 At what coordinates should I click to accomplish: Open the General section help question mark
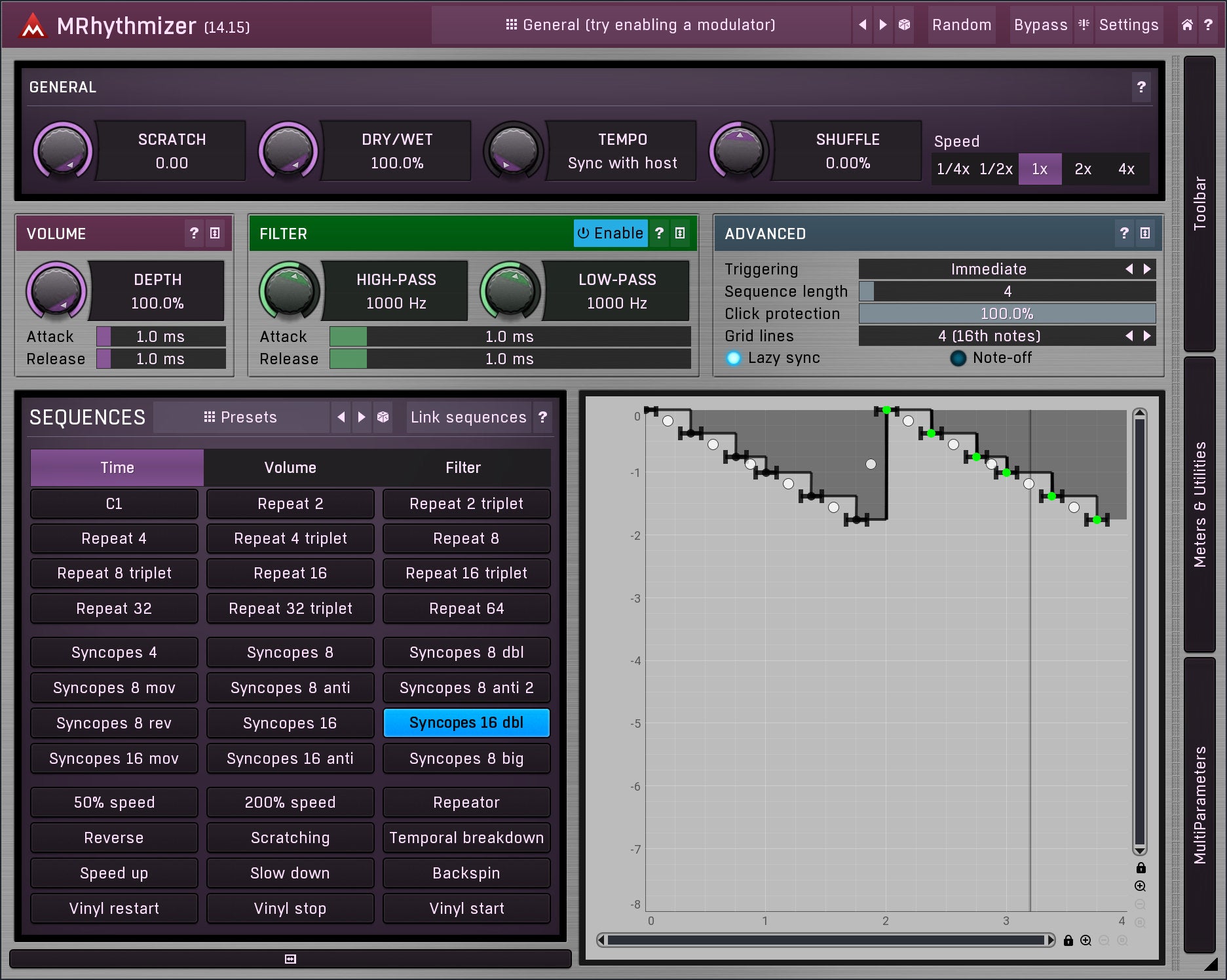(x=1141, y=87)
